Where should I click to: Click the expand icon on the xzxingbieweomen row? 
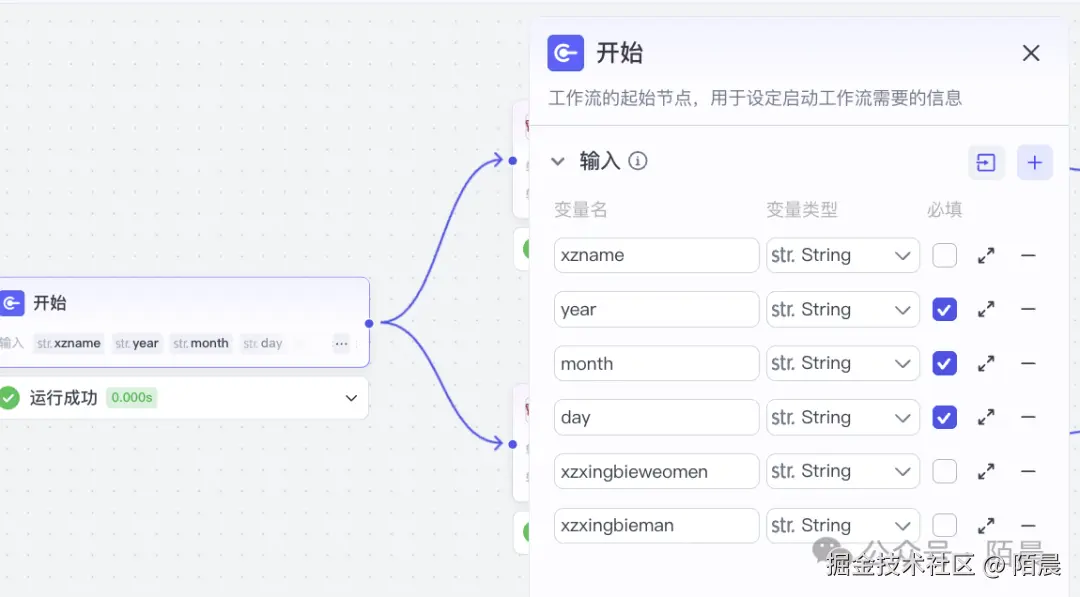pos(986,471)
